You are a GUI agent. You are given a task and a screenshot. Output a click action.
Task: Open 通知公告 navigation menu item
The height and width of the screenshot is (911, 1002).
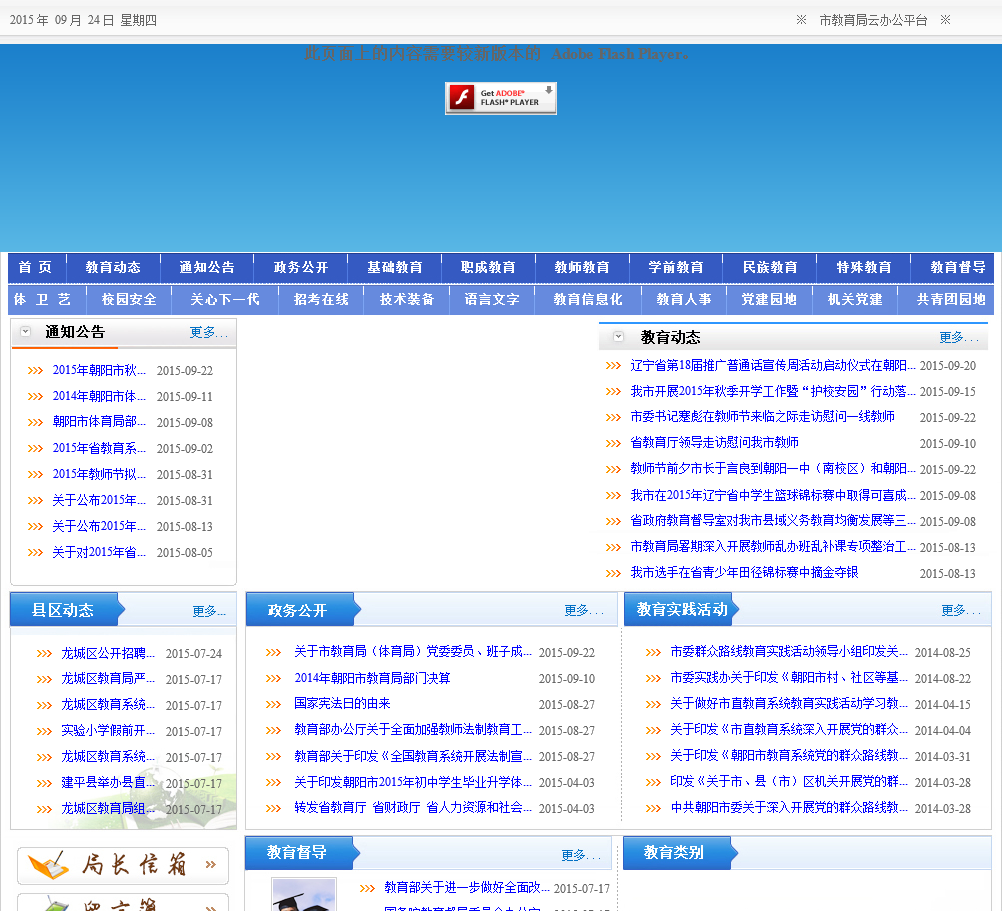pyautogui.click(x=207, y=267)
